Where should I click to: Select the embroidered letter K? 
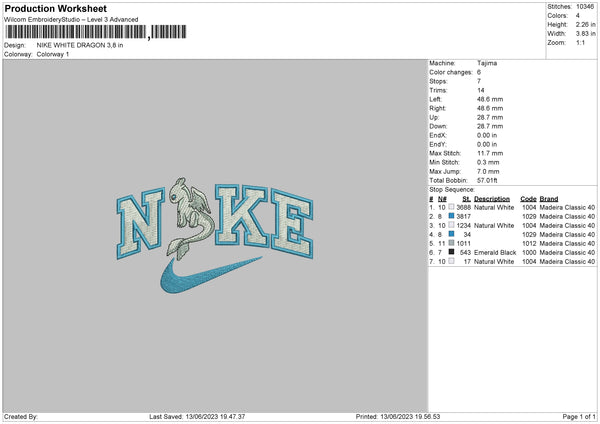coord(242,215)
